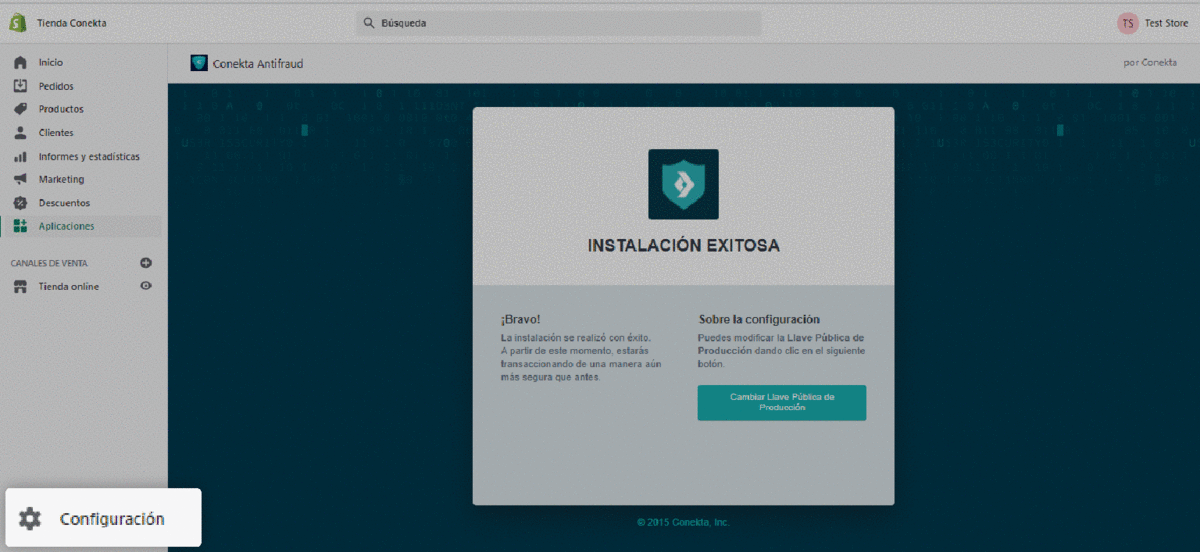Viewport: 1200px width, 552px height.
Task: Open Configuración settings
Action: pos(112,519)
